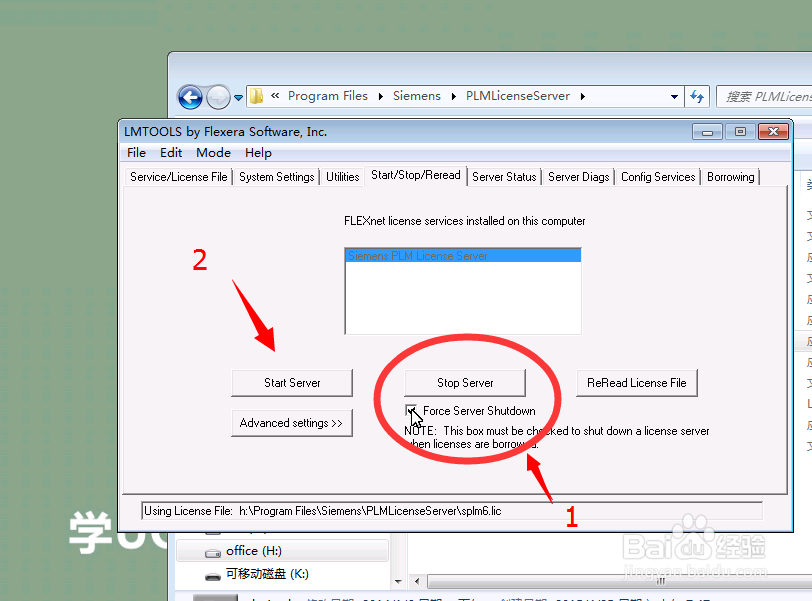Click the office (H:) drive icon

(213, 554)
